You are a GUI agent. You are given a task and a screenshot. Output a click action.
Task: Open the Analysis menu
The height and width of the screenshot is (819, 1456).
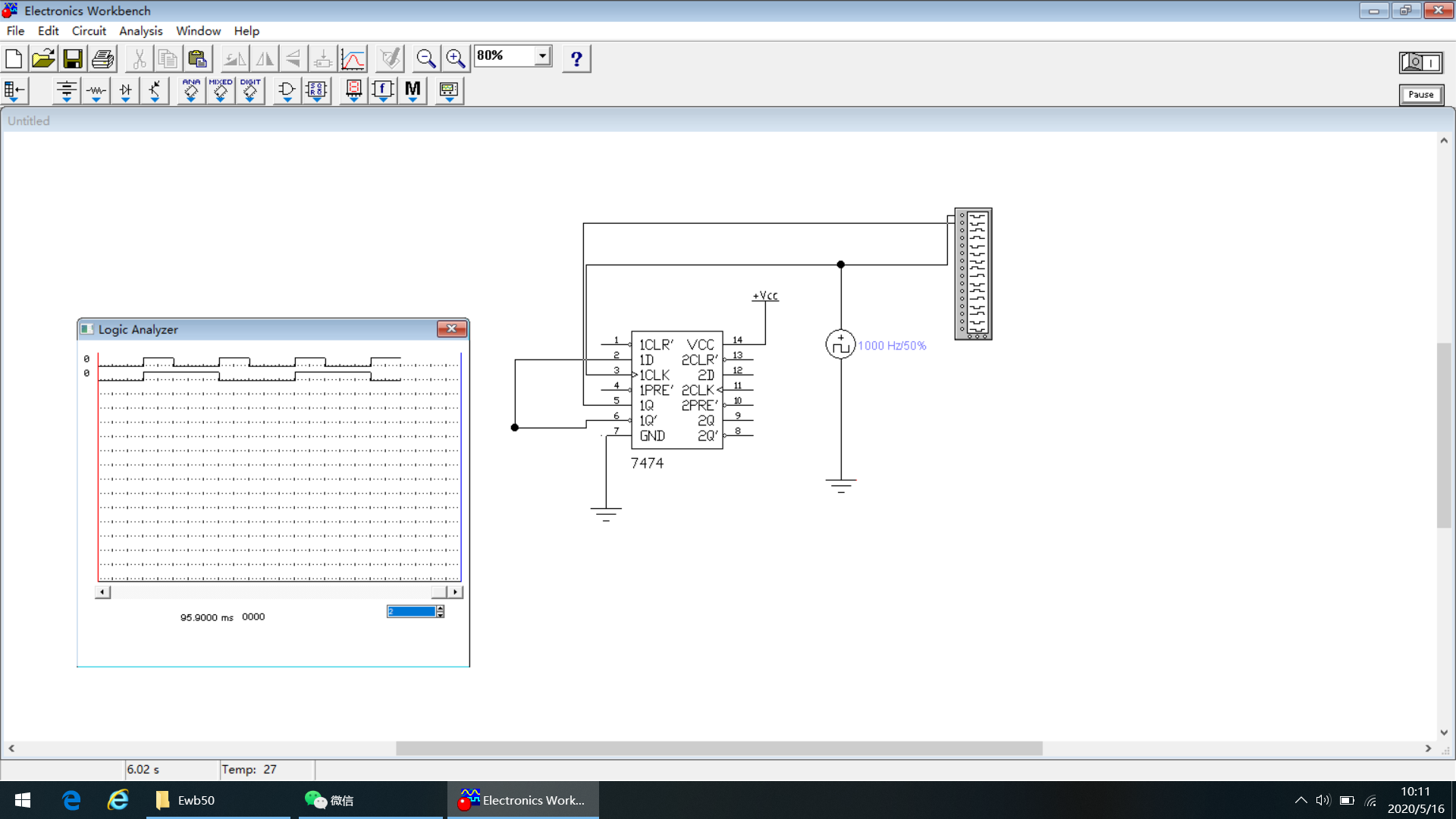point(140,31)
